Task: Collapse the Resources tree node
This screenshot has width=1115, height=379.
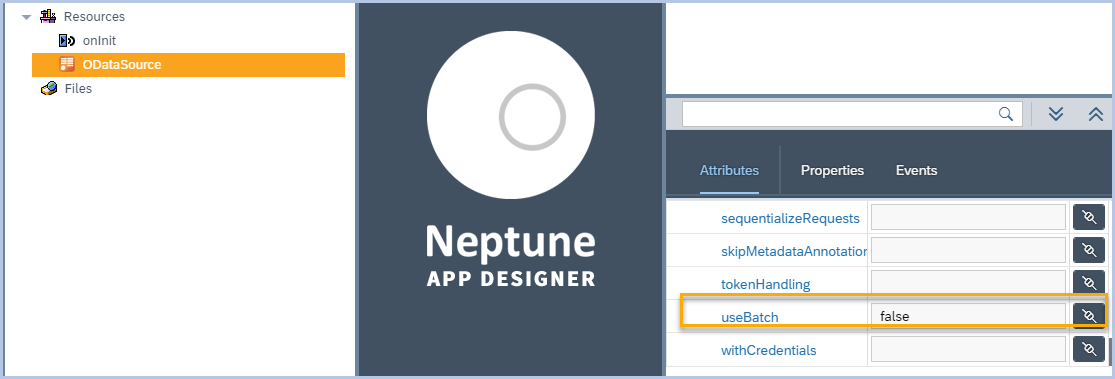Action: 26,16
